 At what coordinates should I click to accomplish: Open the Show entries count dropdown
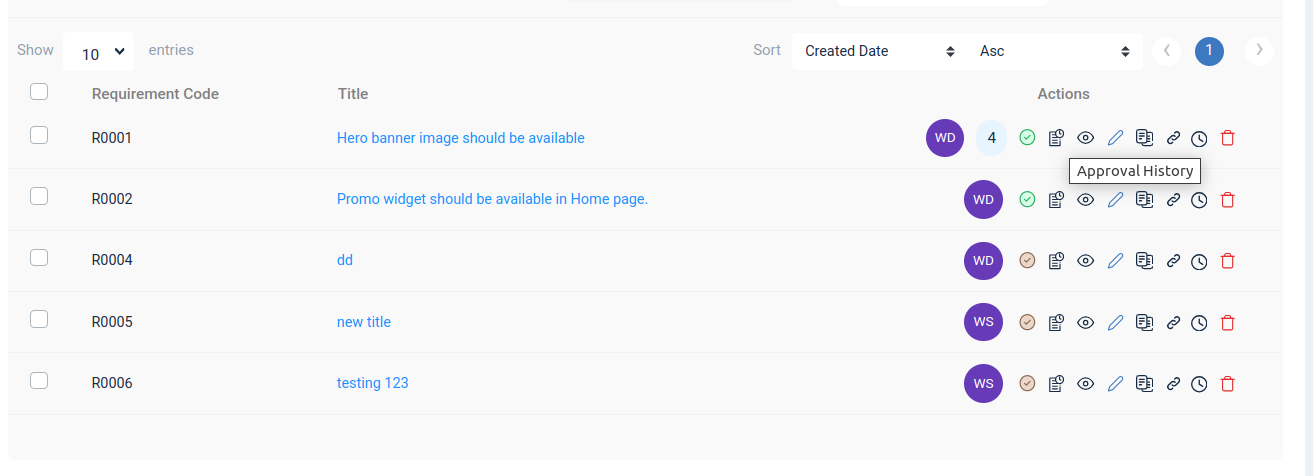coord(98,51)
